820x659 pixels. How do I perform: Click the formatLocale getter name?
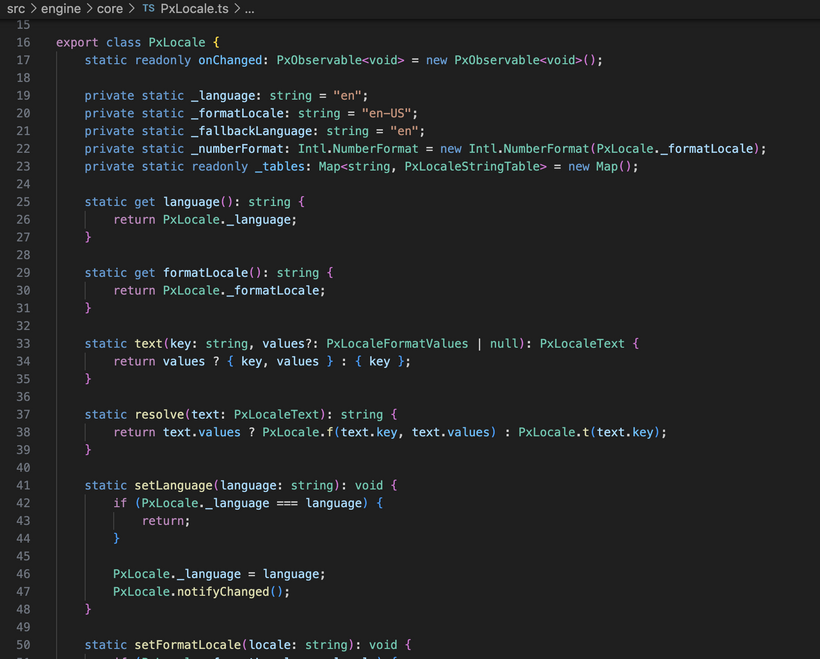[206, 273]
